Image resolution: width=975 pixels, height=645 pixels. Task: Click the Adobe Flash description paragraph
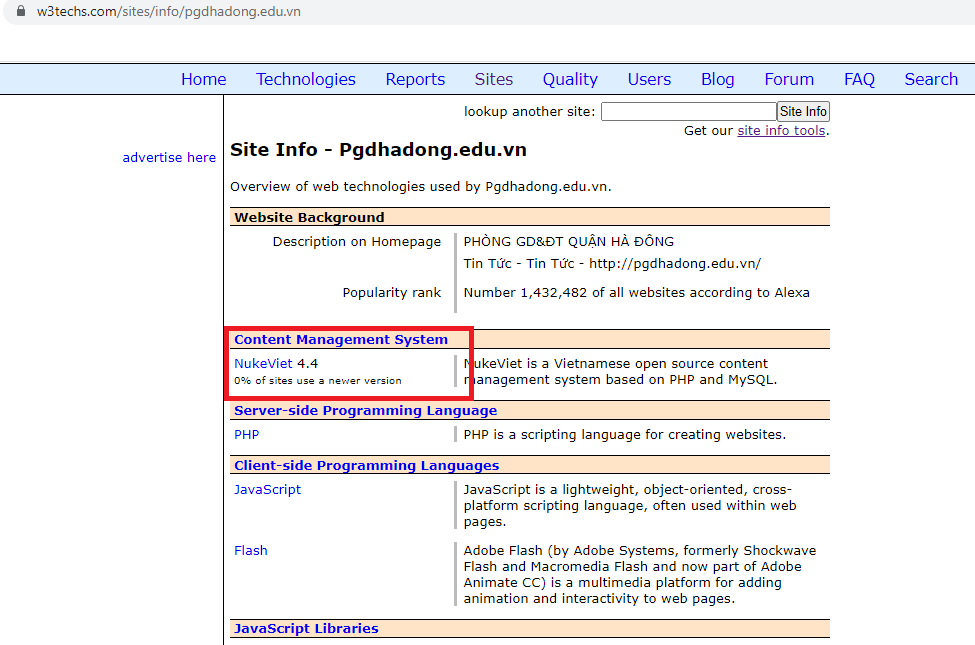(x=639, y=575)
